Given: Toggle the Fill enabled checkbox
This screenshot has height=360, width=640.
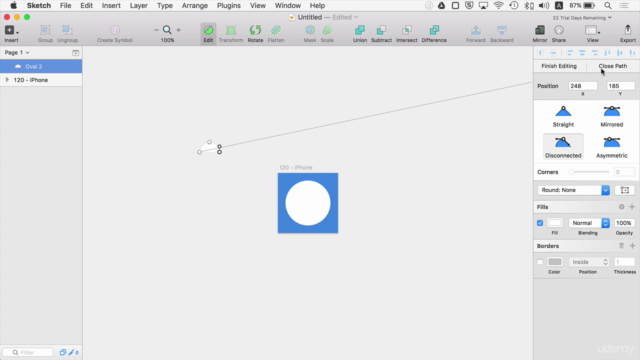Looking at the screenshot, I should click(540, 223).
